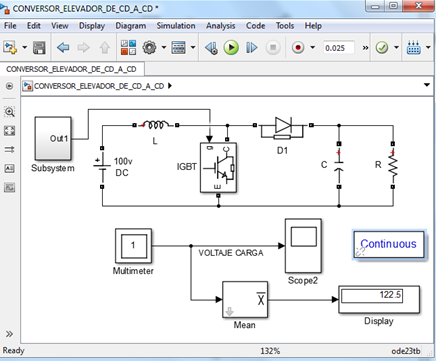Click the Record simulation data icon
This screenshot has width=436, height=361.
pyautogui.click(x=298, y=48)
